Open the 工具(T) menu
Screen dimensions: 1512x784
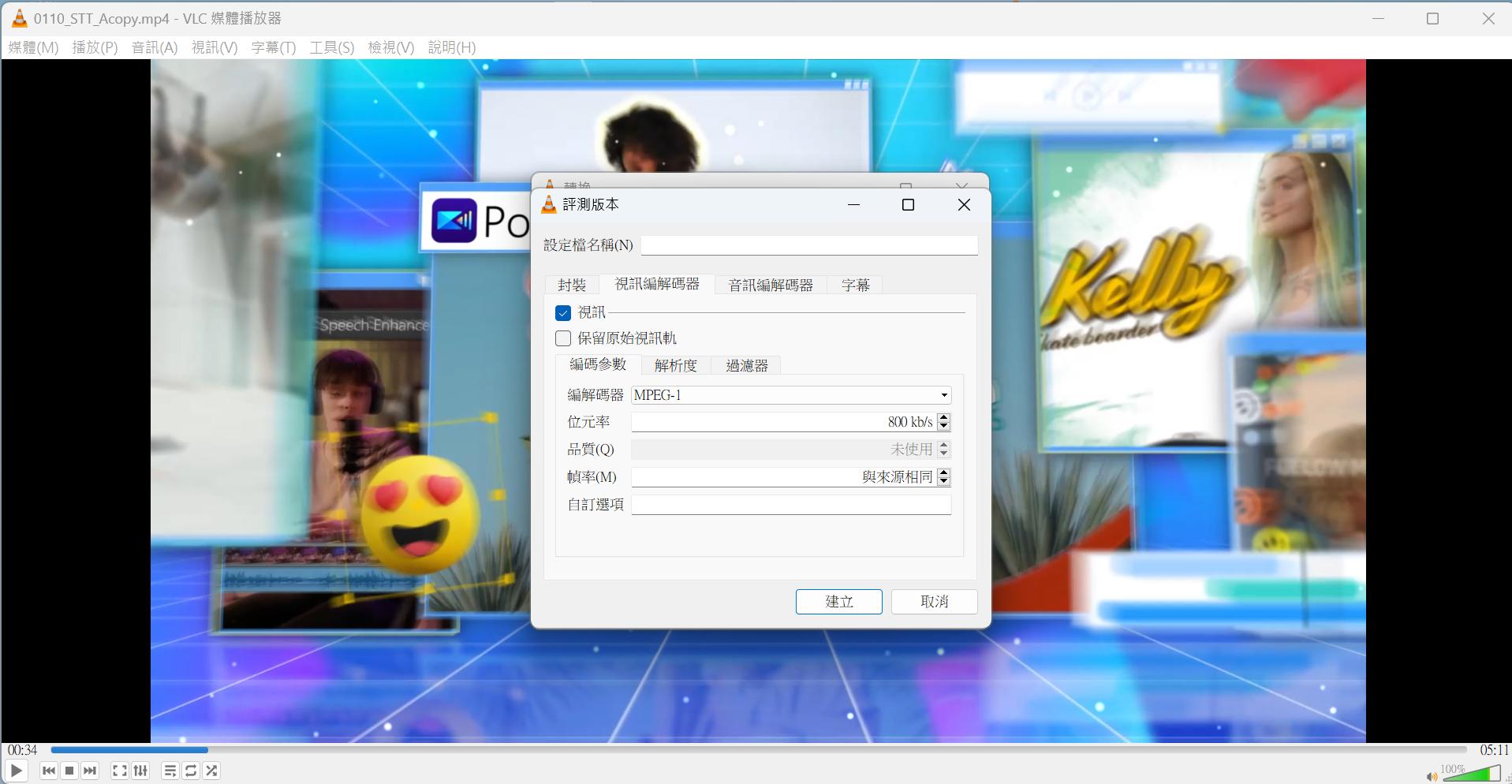(330, 47)
